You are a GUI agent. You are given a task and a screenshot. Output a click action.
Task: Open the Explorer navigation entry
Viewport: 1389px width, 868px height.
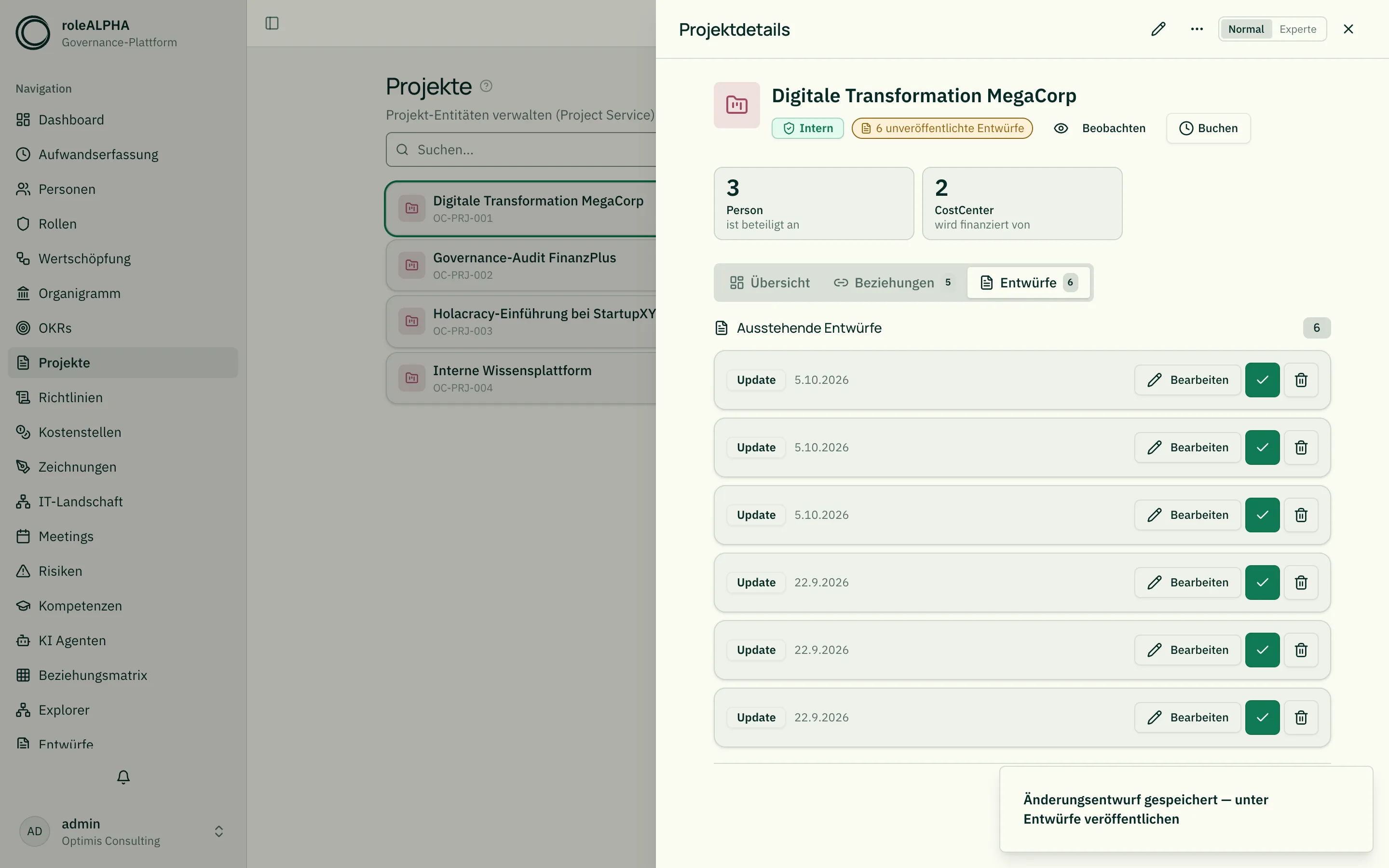[123, 710]
